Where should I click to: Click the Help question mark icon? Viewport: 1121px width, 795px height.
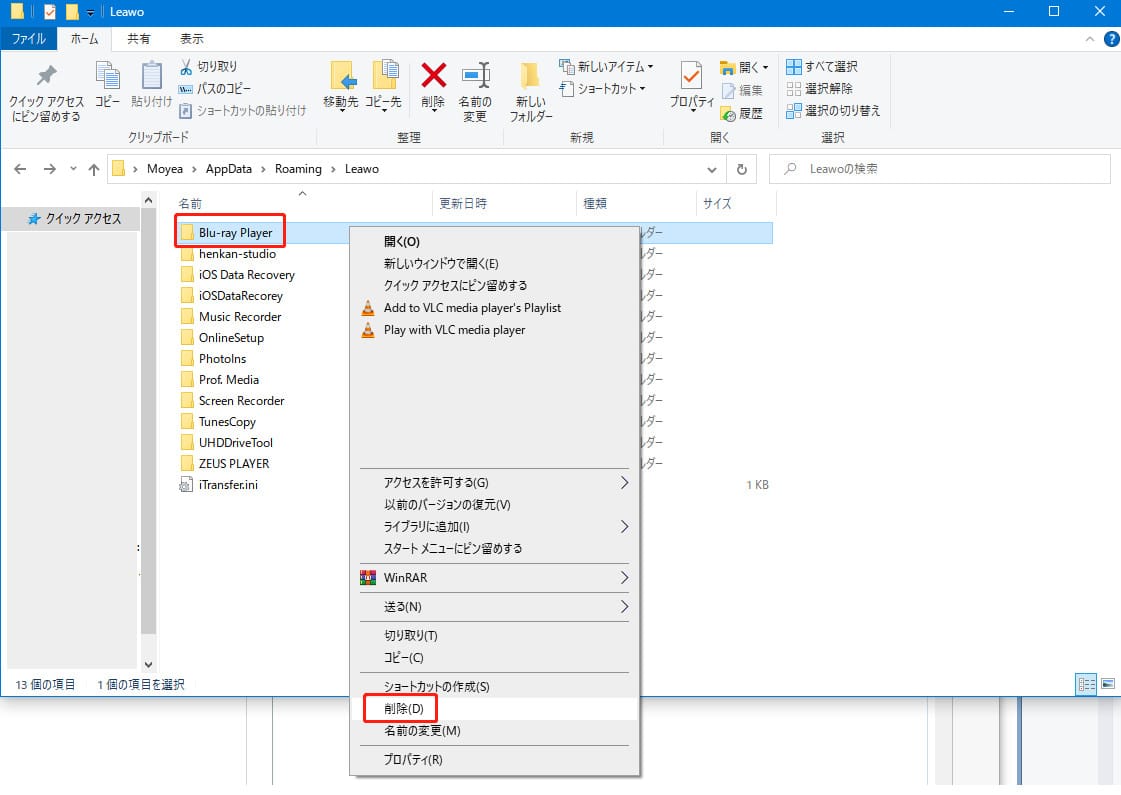click(x=1111, y=39)
